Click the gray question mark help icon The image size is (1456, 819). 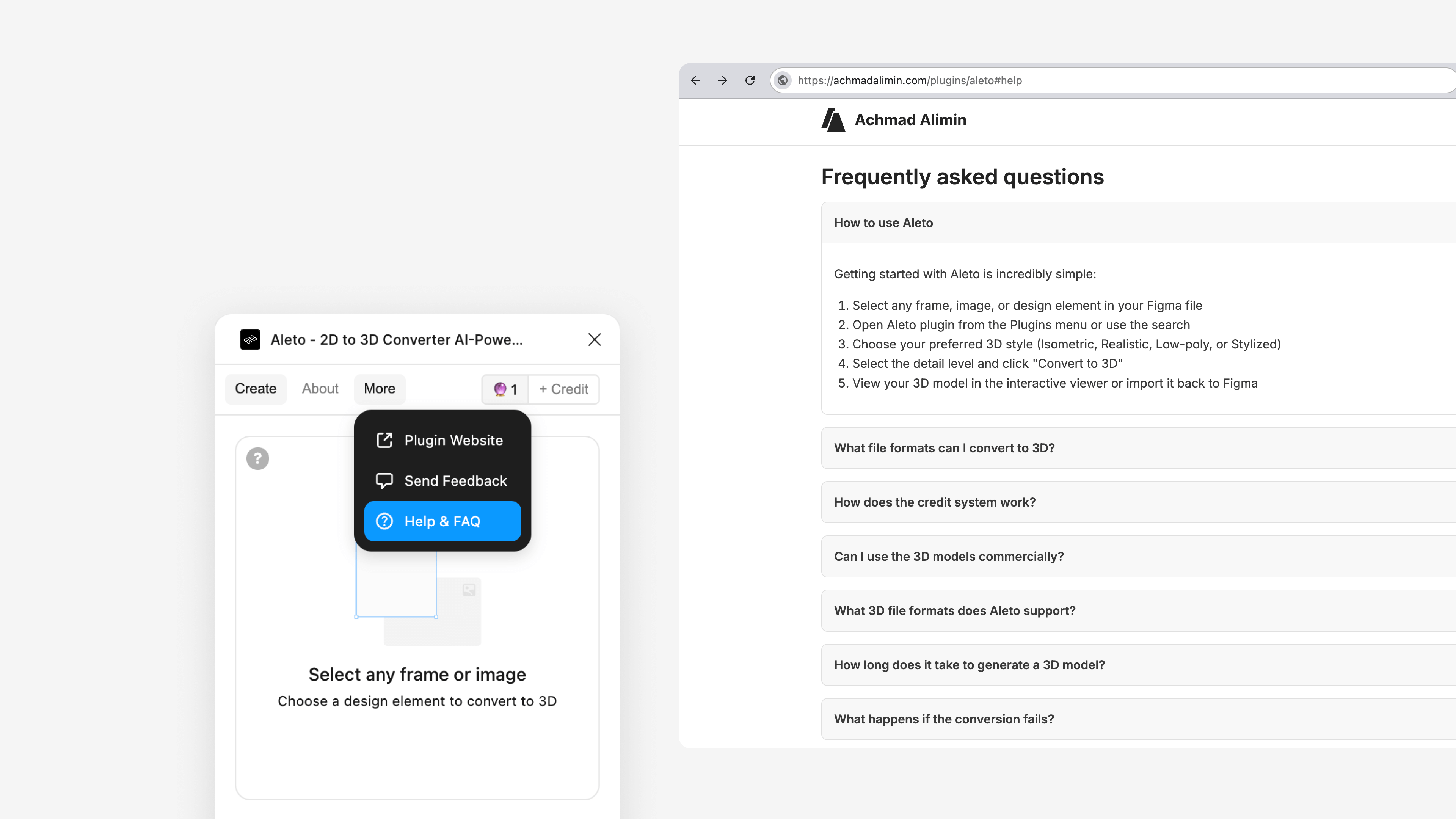[x=258, y=458]
